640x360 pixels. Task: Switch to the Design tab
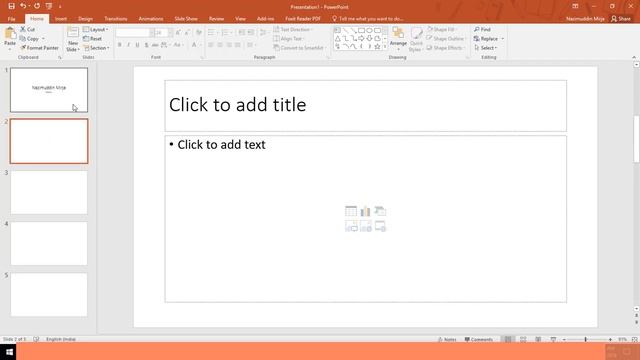pos(85,19)
